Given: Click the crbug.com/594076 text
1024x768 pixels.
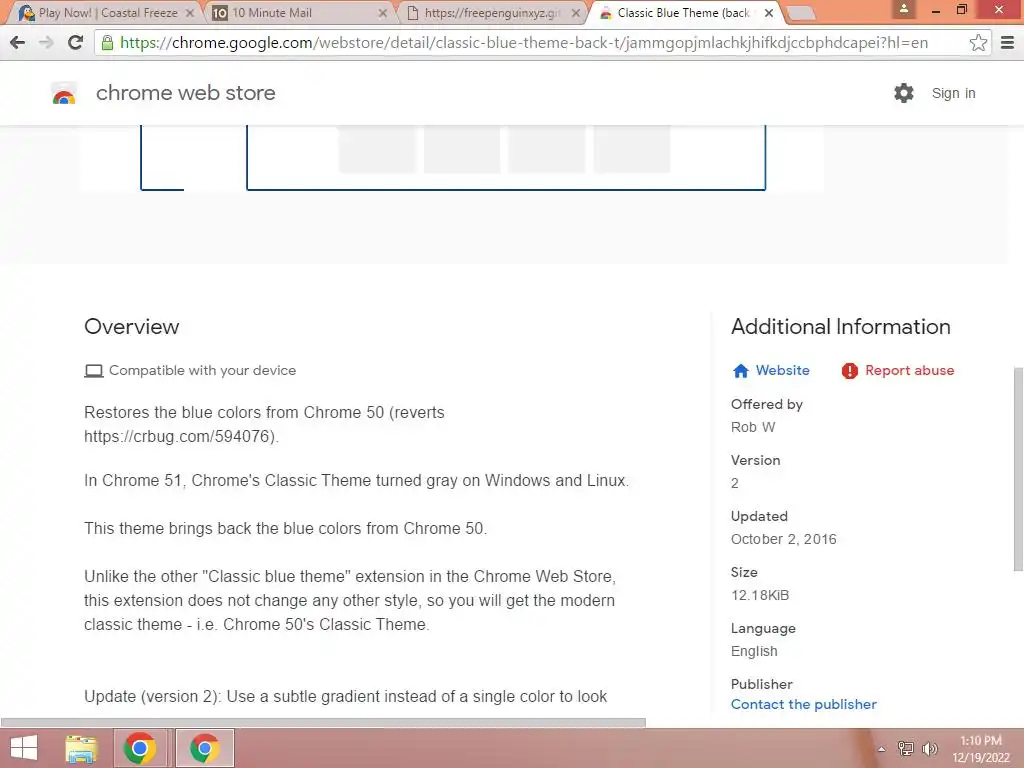Looking at the screenshot, I should [180, 436].
